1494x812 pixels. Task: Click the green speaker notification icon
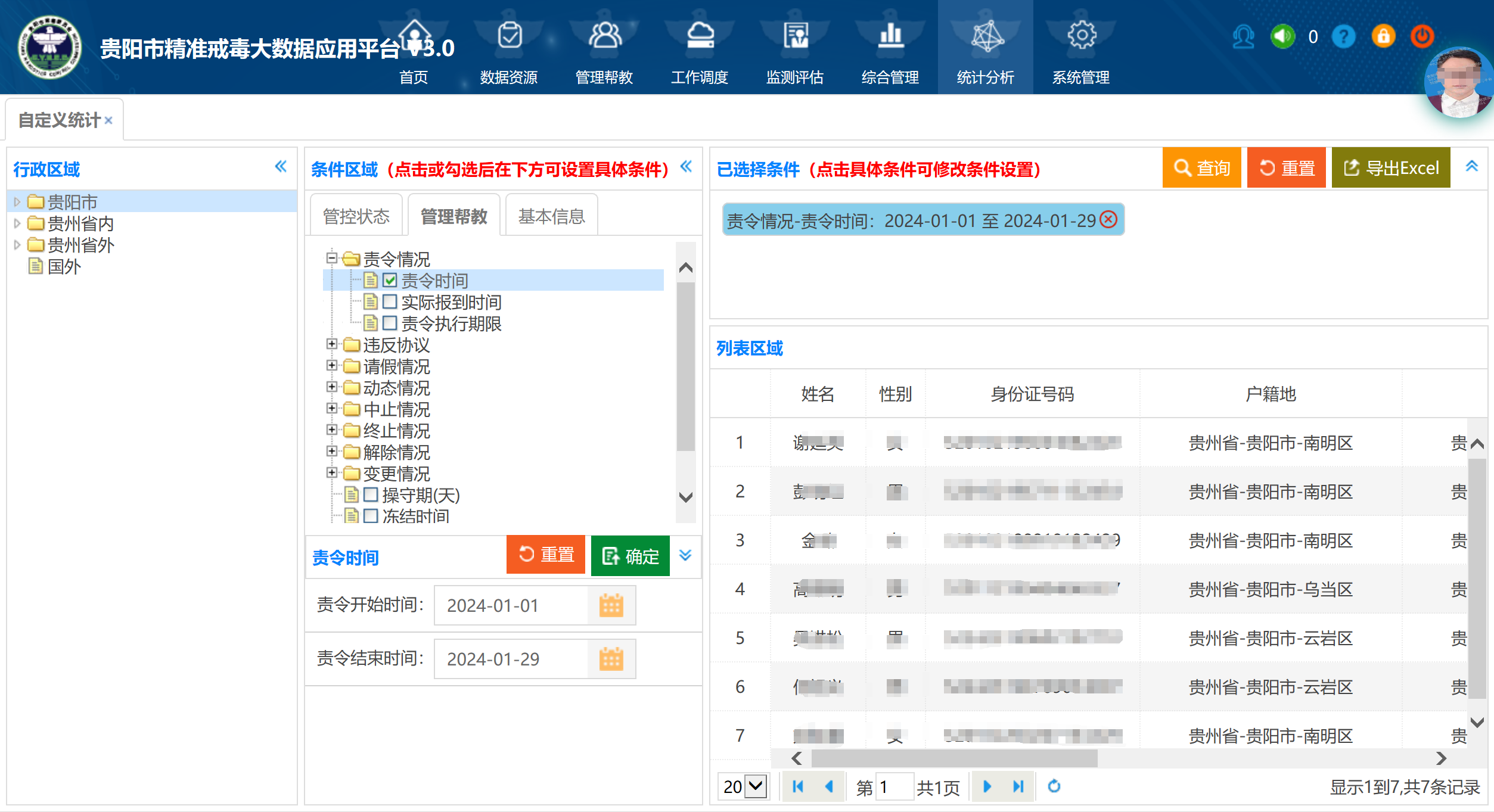pyautogui.click(x=1282, y=37)
